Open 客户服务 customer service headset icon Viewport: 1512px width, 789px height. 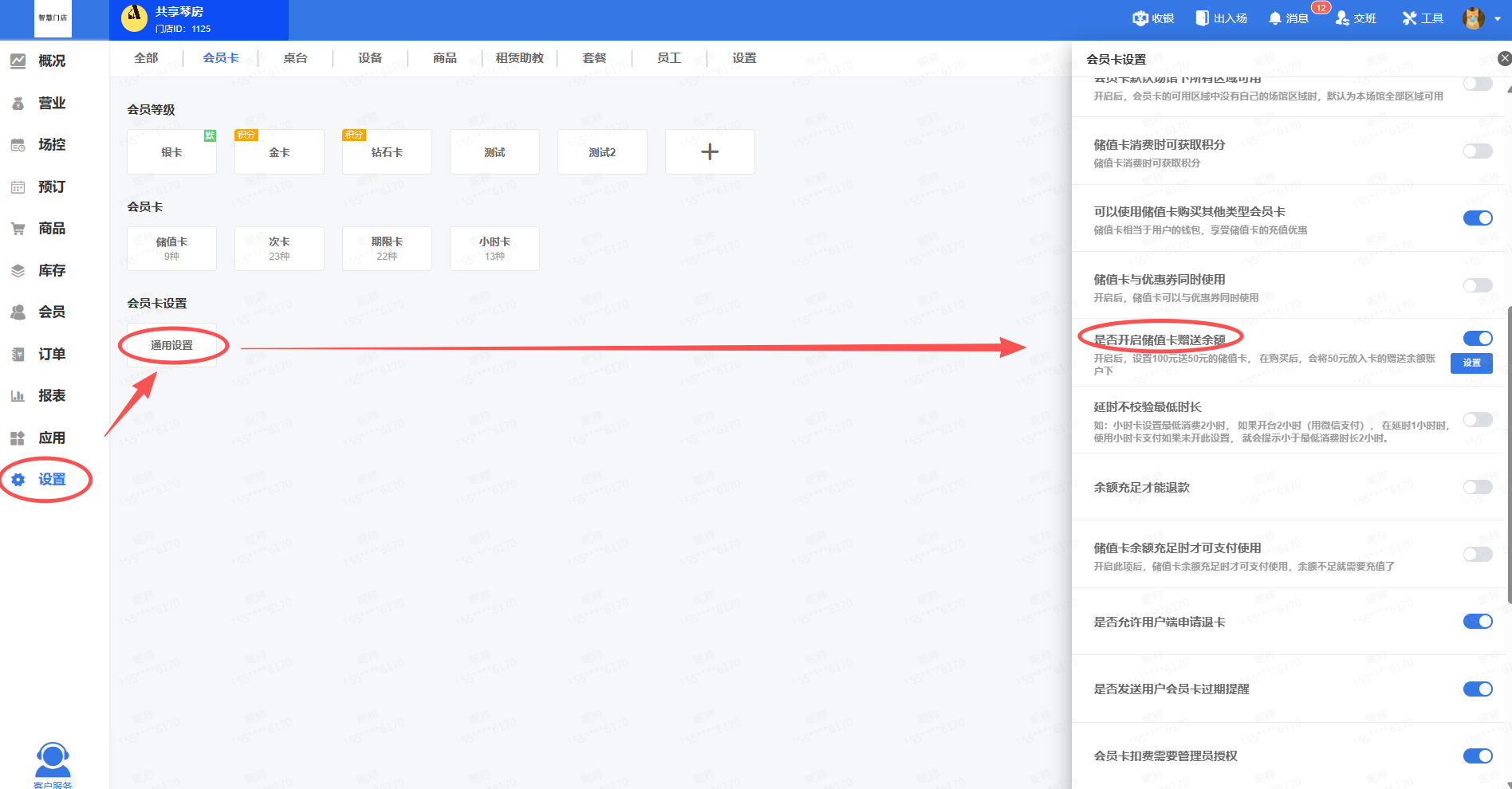click(53, 761)
